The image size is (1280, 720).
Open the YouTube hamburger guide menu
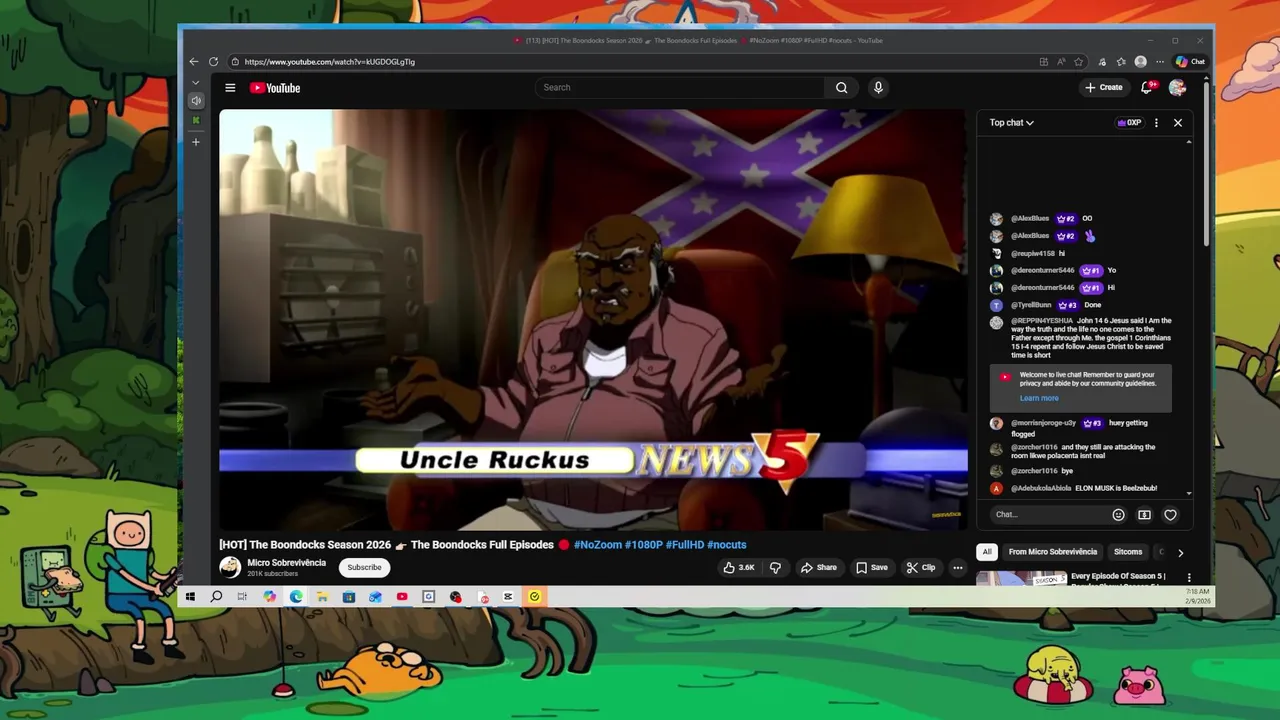coord(230,88)
